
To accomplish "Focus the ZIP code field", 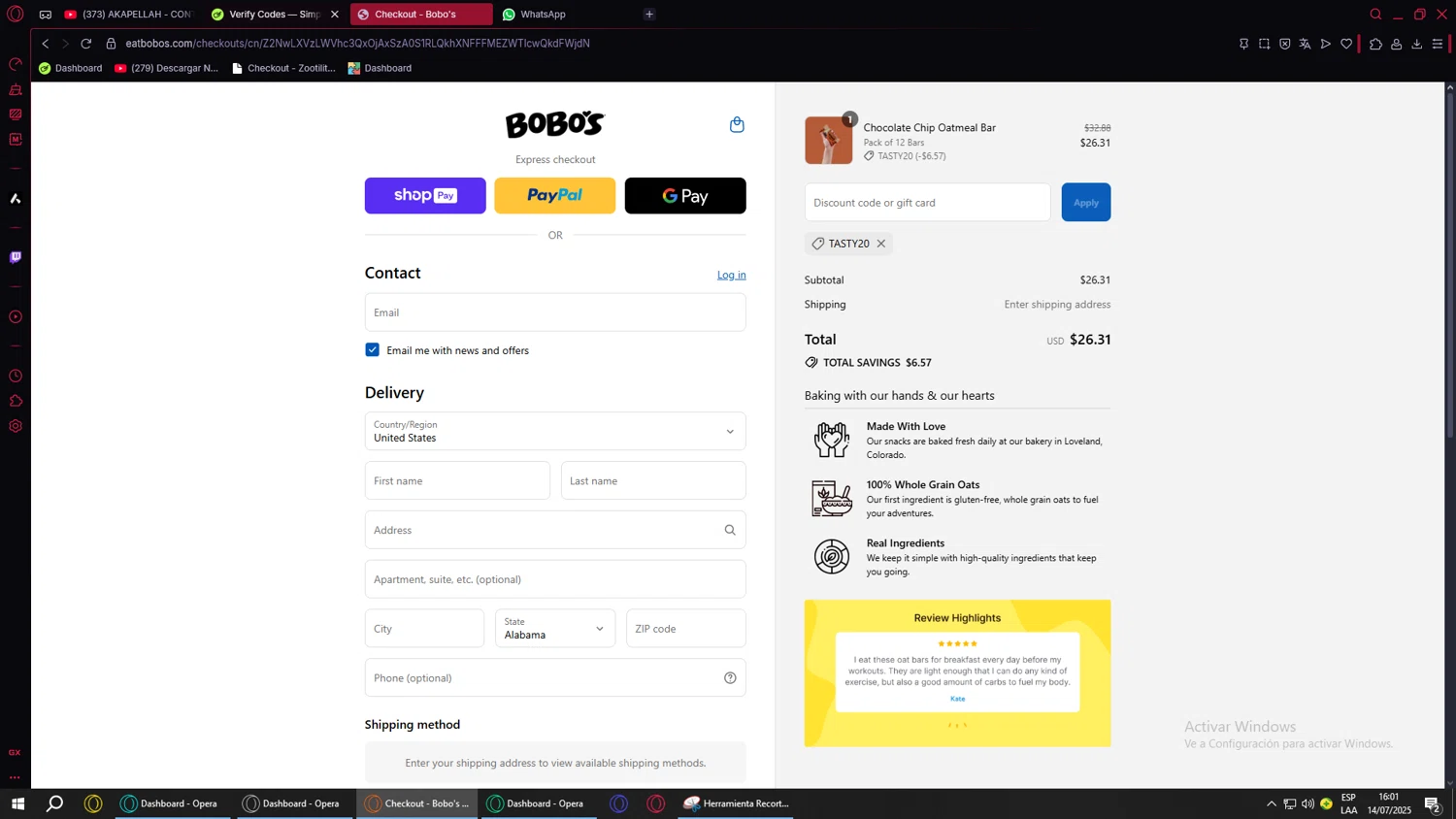I will (686, 629).
